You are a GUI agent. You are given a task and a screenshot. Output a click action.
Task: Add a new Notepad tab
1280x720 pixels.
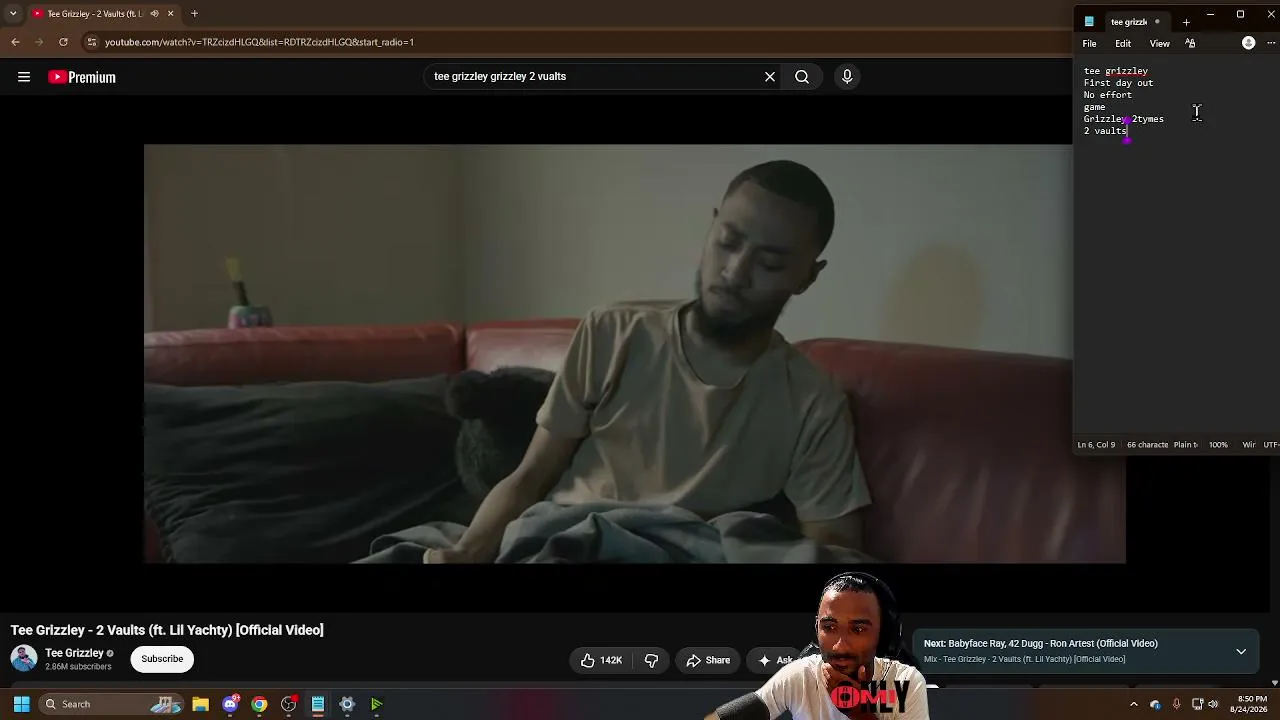(x=1186, y=22)
